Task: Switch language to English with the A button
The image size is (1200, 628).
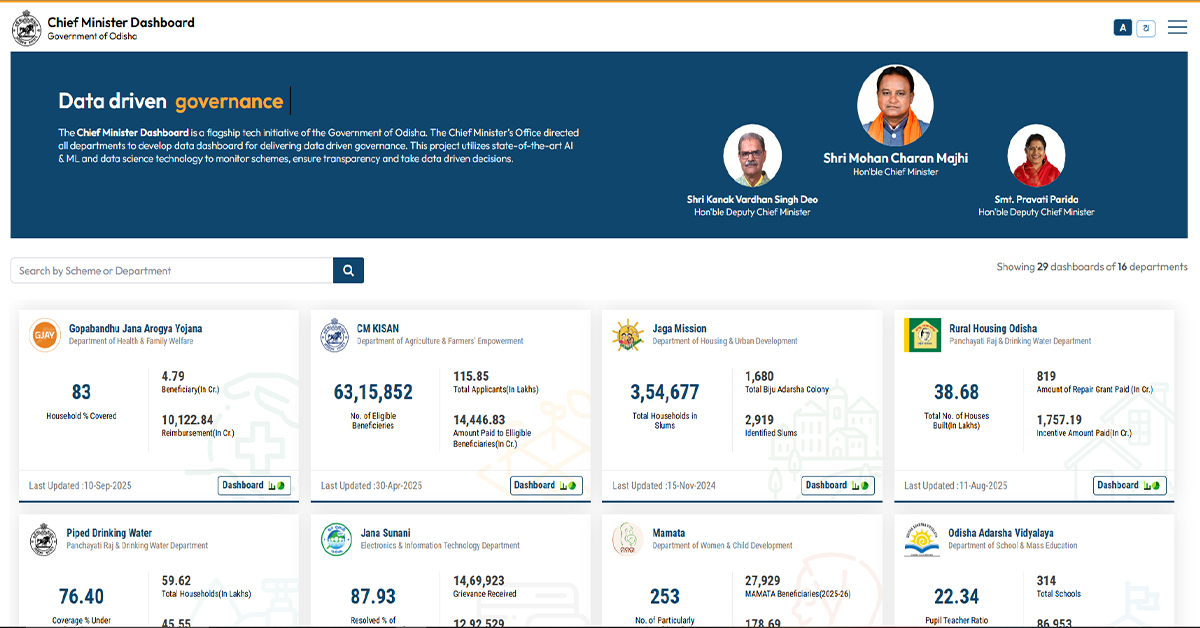Action: 1123,28
